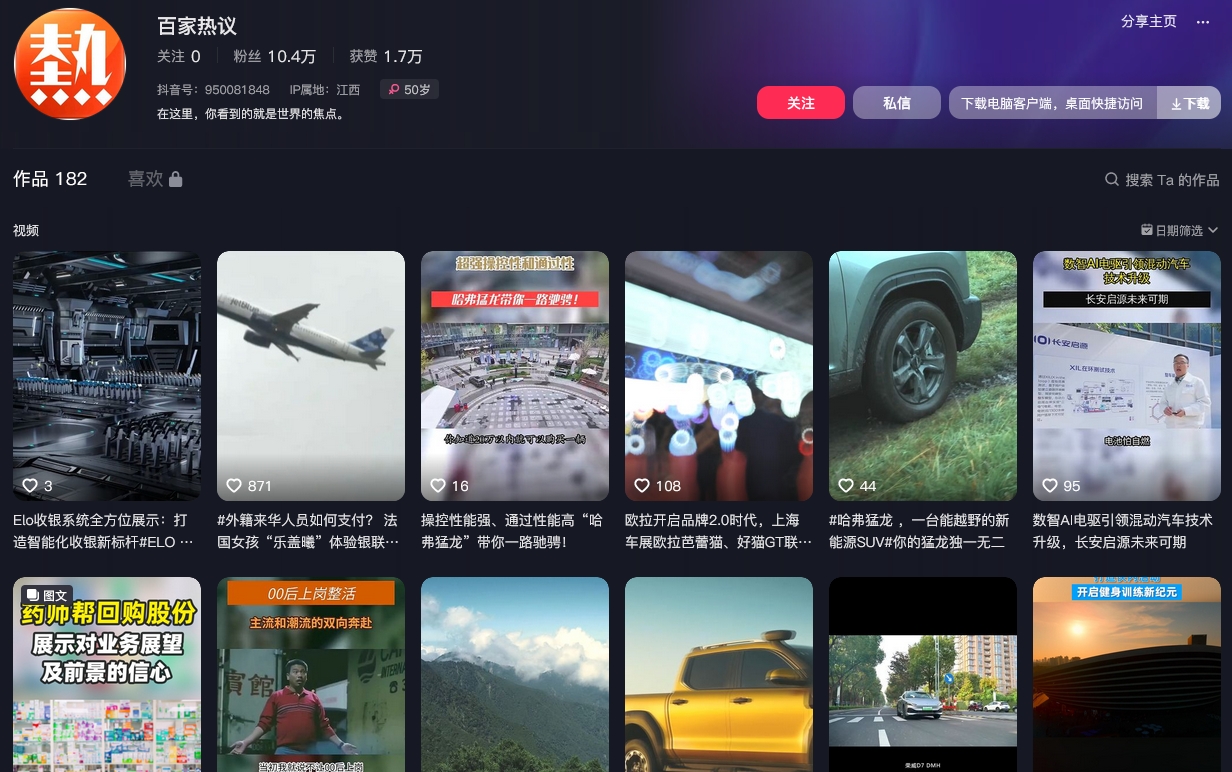Open the Elo收银系统 video thumbnail
This screenshot has width=1232, height=772.
pyautogui.click(x=107, y=376)
